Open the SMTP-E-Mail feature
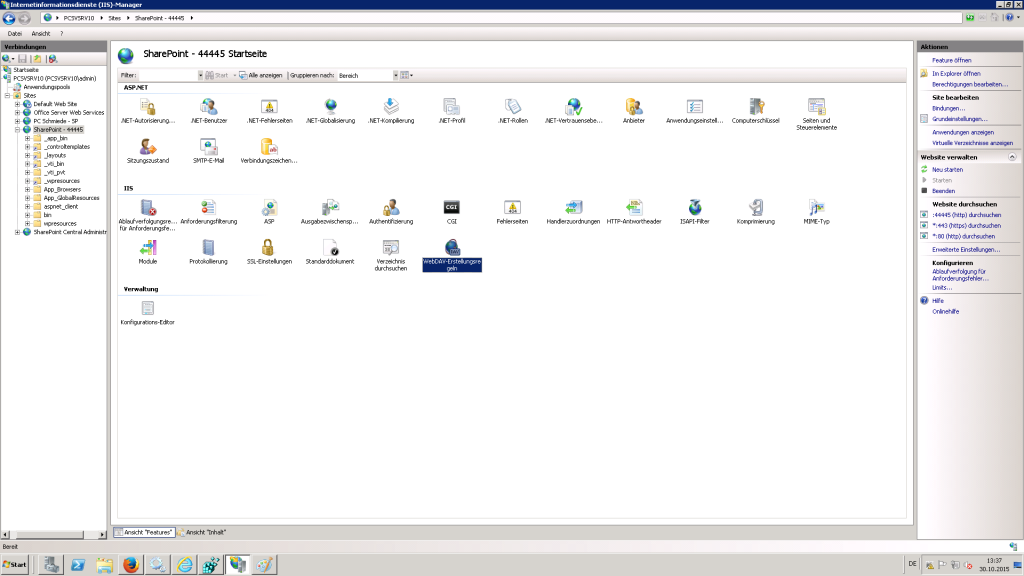Viewport: 1024px width, 576px height. tap(208, 151)
